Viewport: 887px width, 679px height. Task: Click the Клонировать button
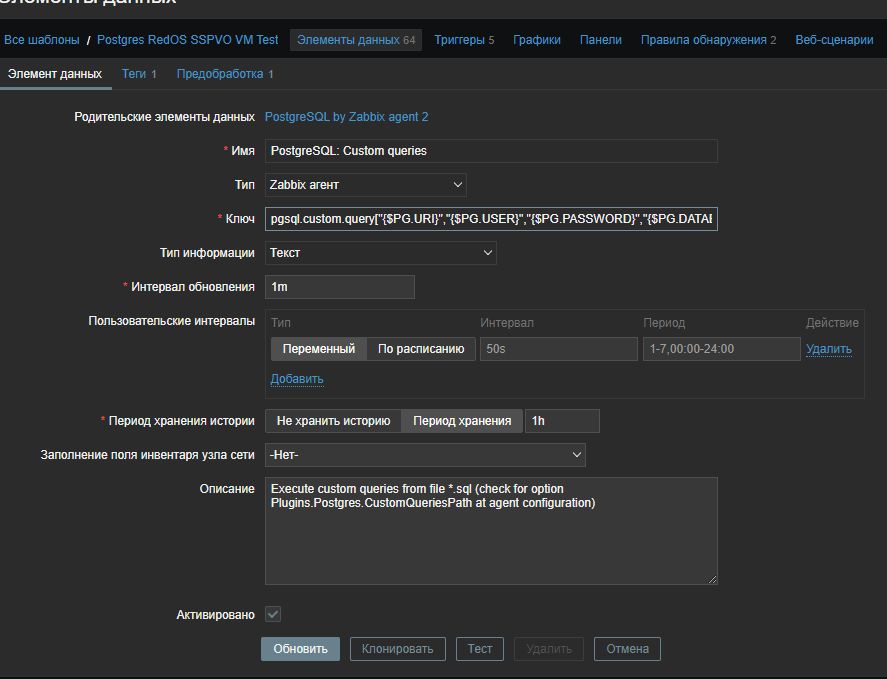(x=398, y=649)
